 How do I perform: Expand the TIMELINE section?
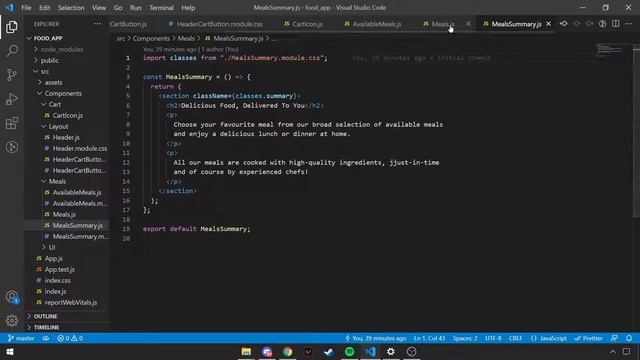point(46,327)
